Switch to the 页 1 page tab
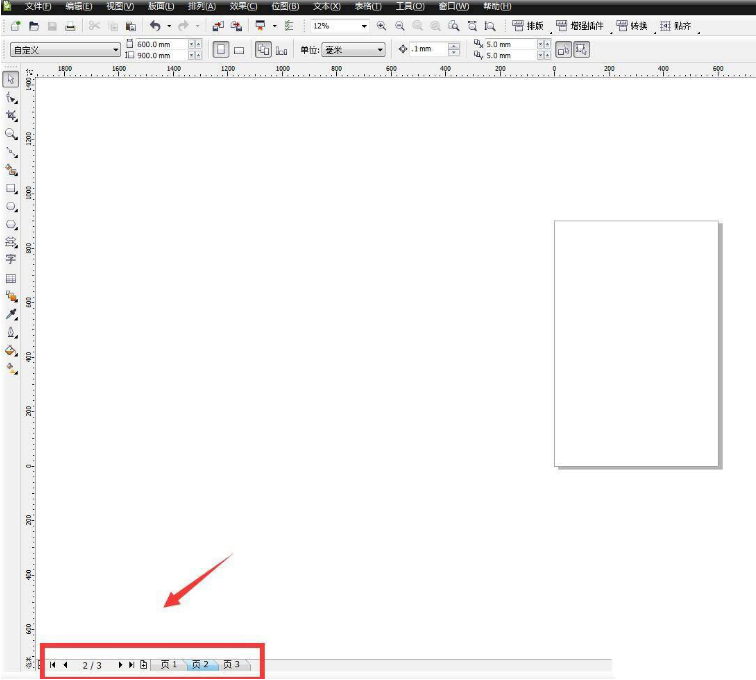 coord(169,665)
